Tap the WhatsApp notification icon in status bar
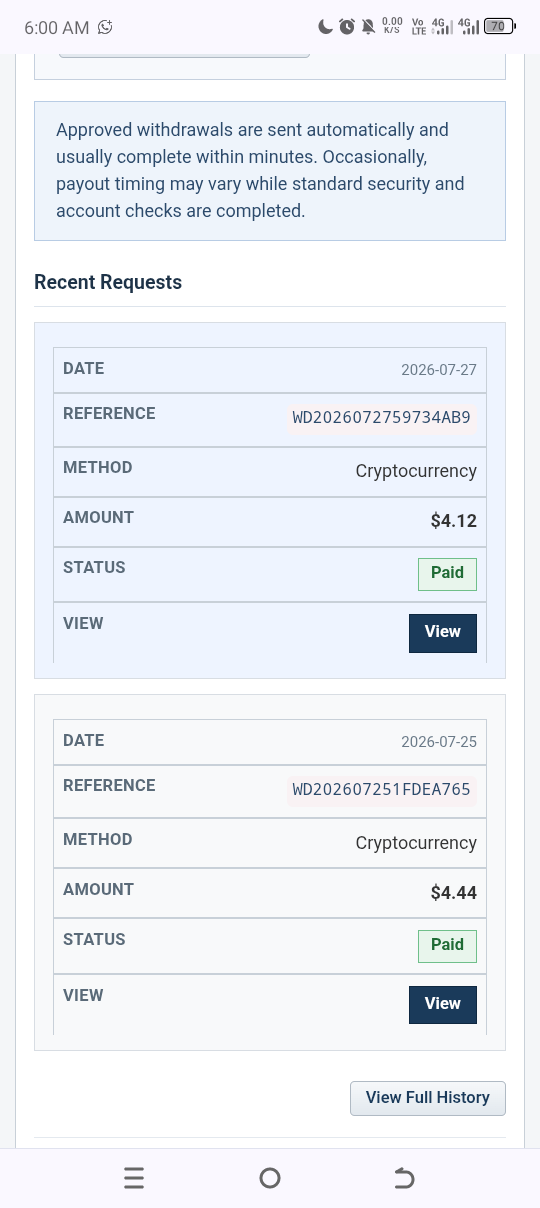Viewport: 540px width, 1208px height. pyautogui.click(x=105, y=27)
